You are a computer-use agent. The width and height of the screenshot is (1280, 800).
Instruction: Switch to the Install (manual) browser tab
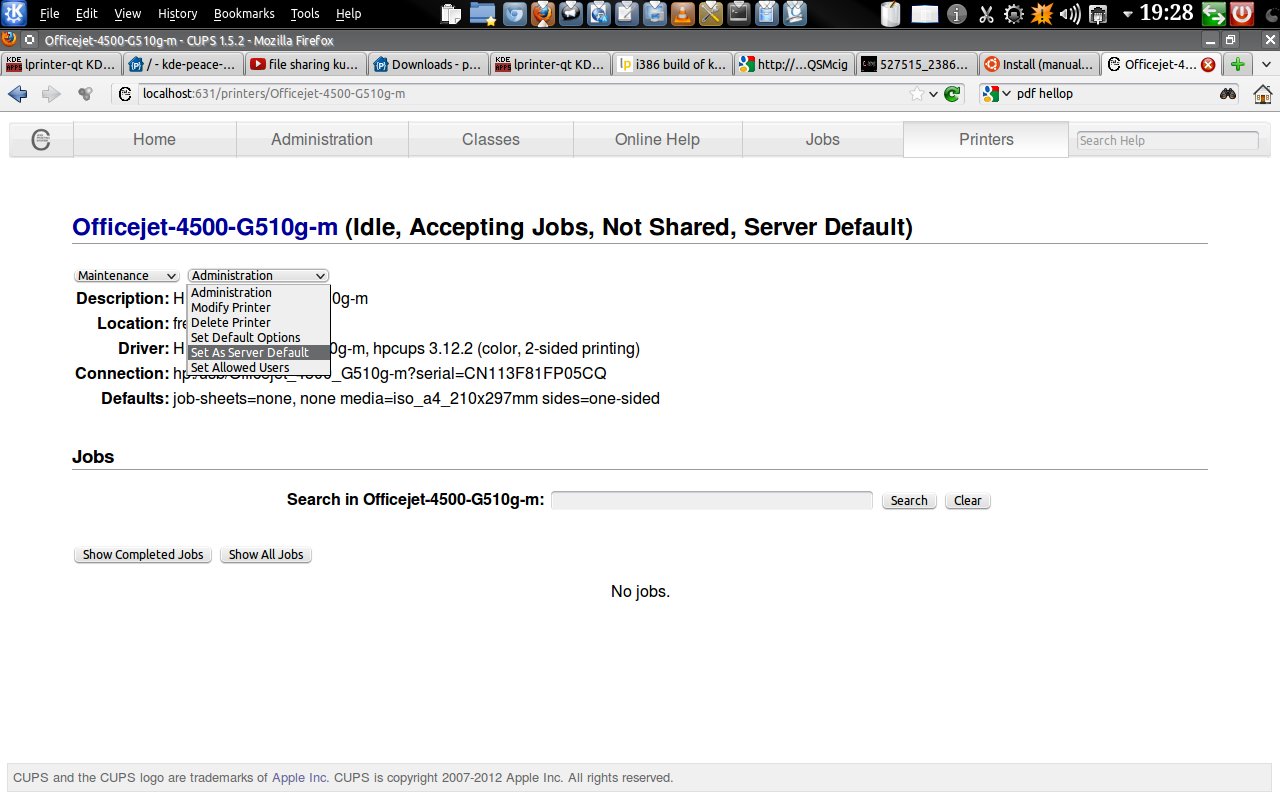coord(1038,64)
